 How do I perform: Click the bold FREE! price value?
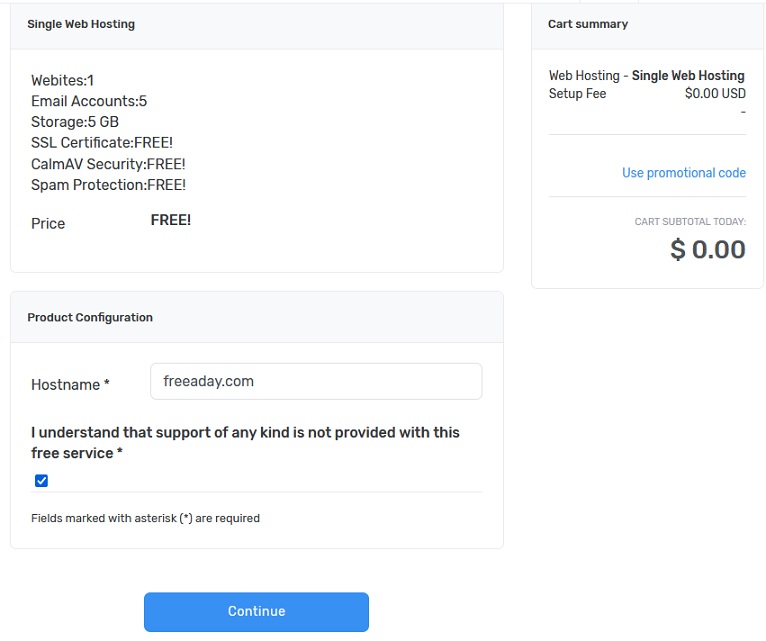[x=170, y=220]
